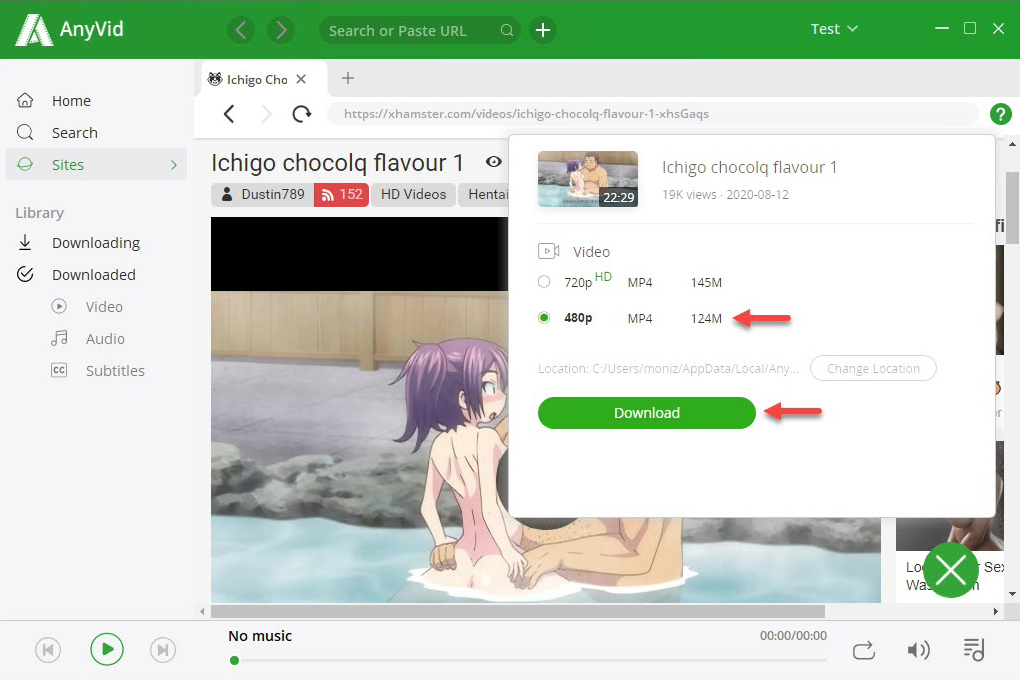
Task: Open Search in the sidebar
Action: pos(96,133)
